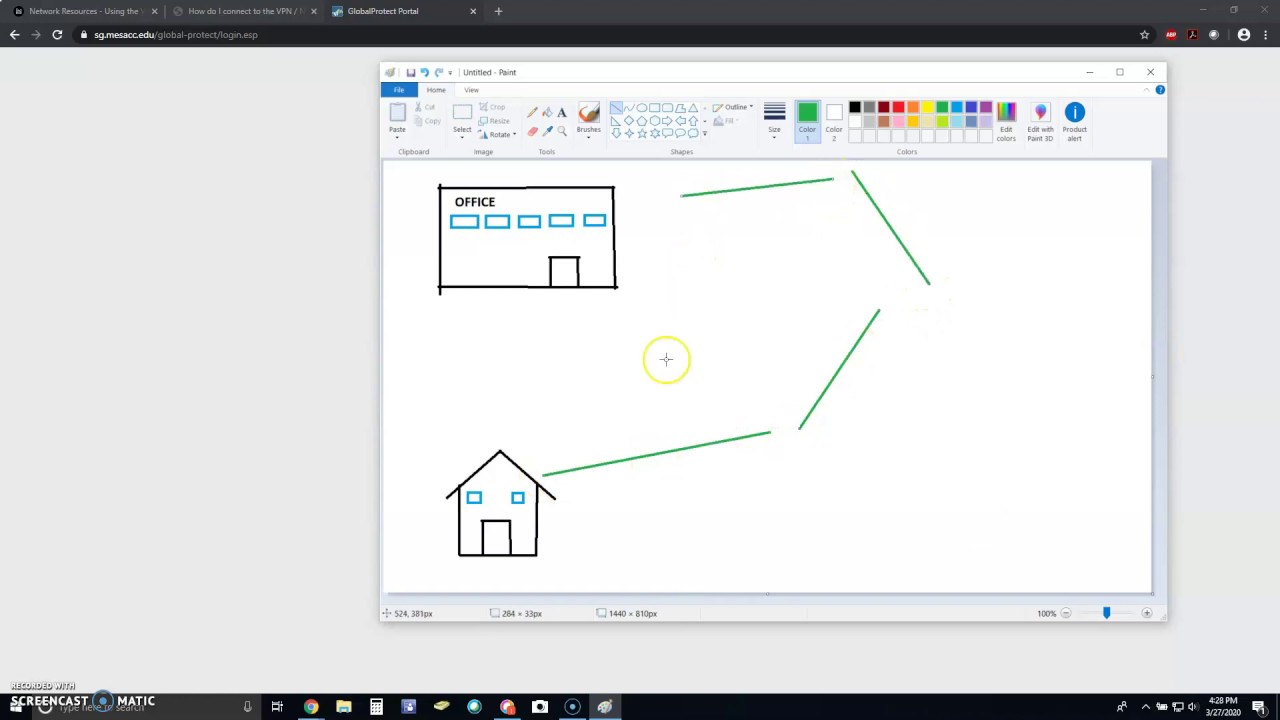Activate Color 1 selector
This screenshot has width=1280, height=720.
tap(807, 121)
